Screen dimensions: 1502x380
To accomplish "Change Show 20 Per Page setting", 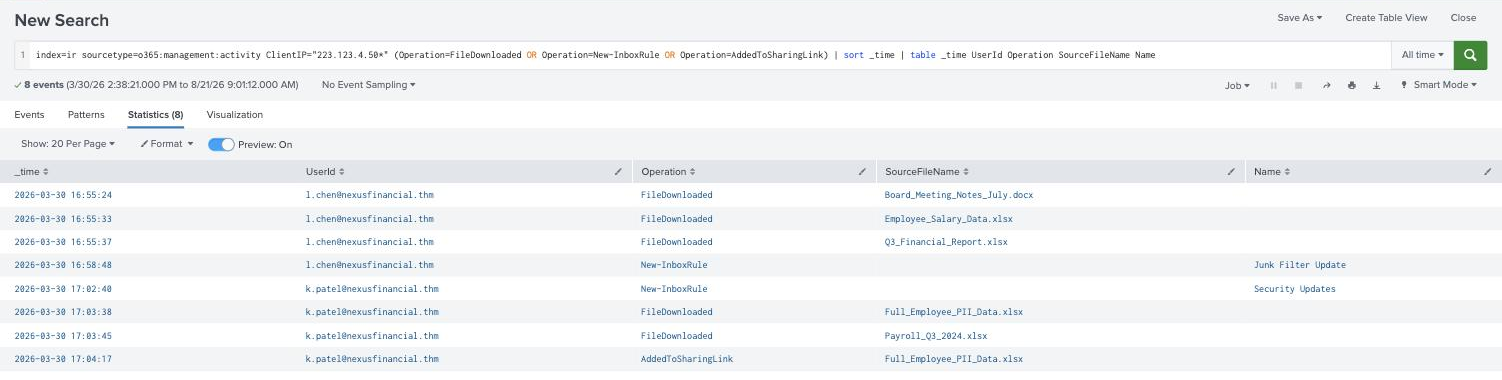I will coord(68,144).
